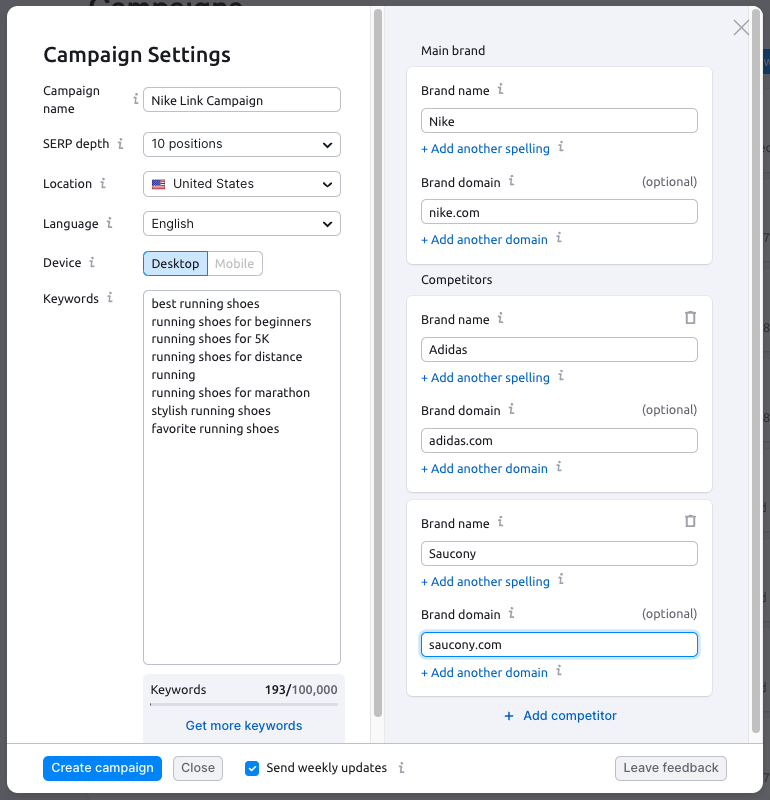Click info icon next to Nike Brand name

point(501,89)
